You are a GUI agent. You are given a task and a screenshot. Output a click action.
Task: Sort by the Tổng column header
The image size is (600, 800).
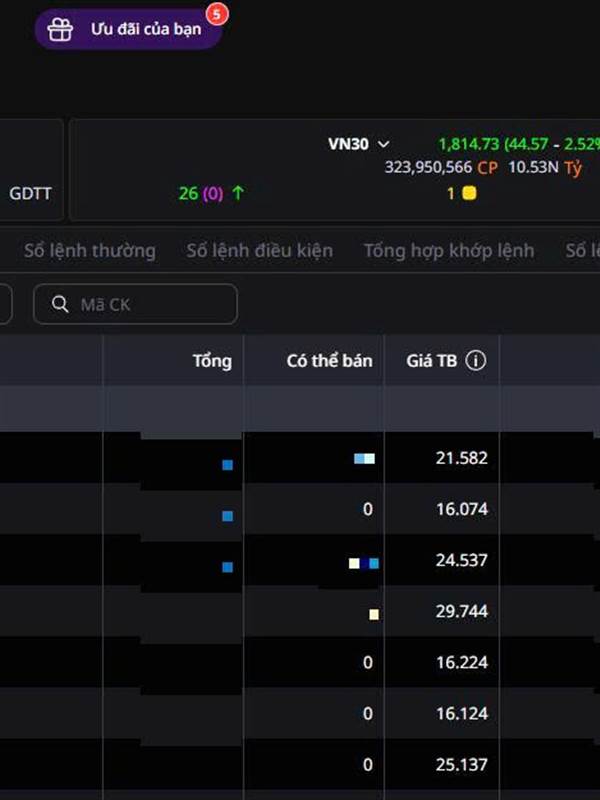click(212, 361)
